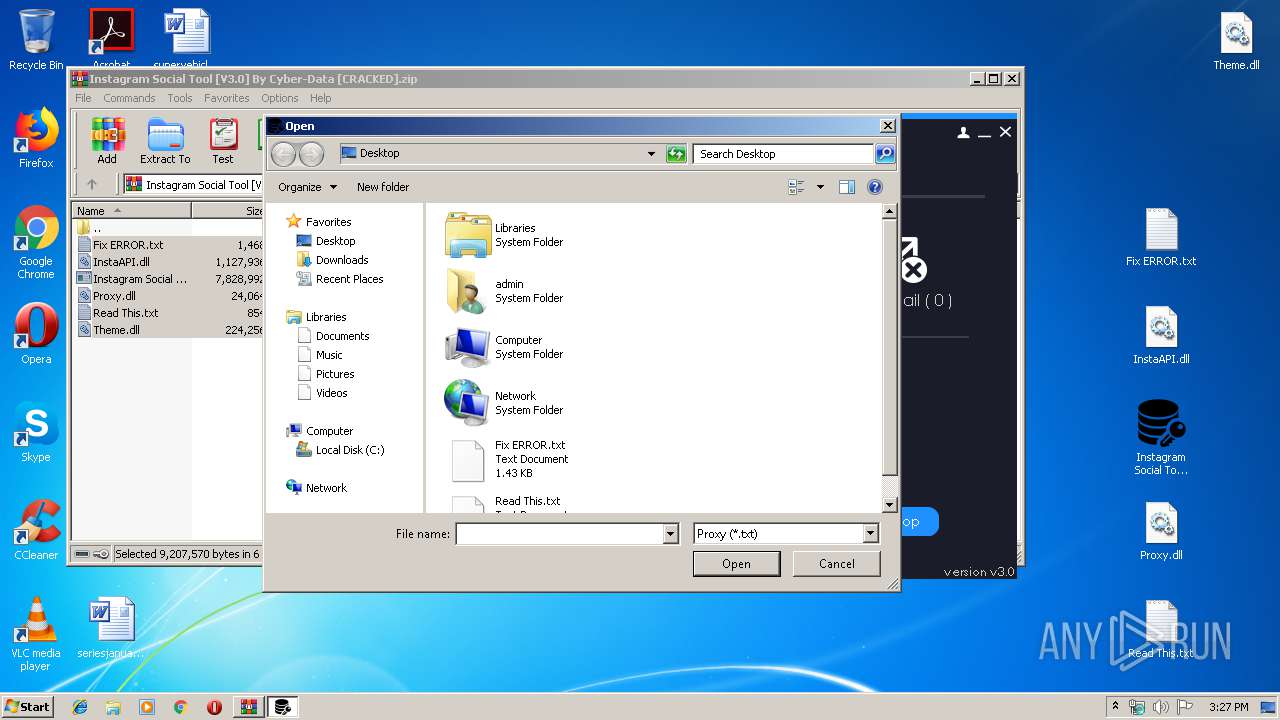Click the Cancel button in dialog
The width and height of the screenshot is (1280, 720).
[837, 564]
